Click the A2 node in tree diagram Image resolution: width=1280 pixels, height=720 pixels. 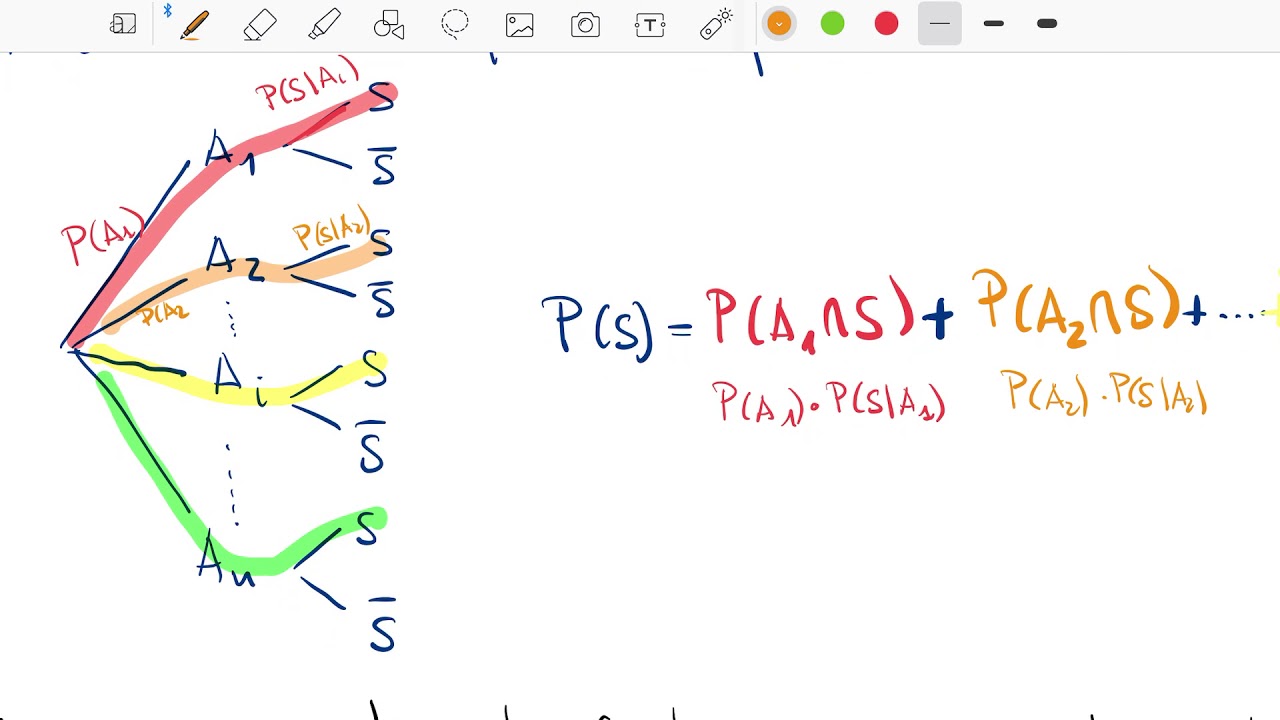click(x=234, y=260)
